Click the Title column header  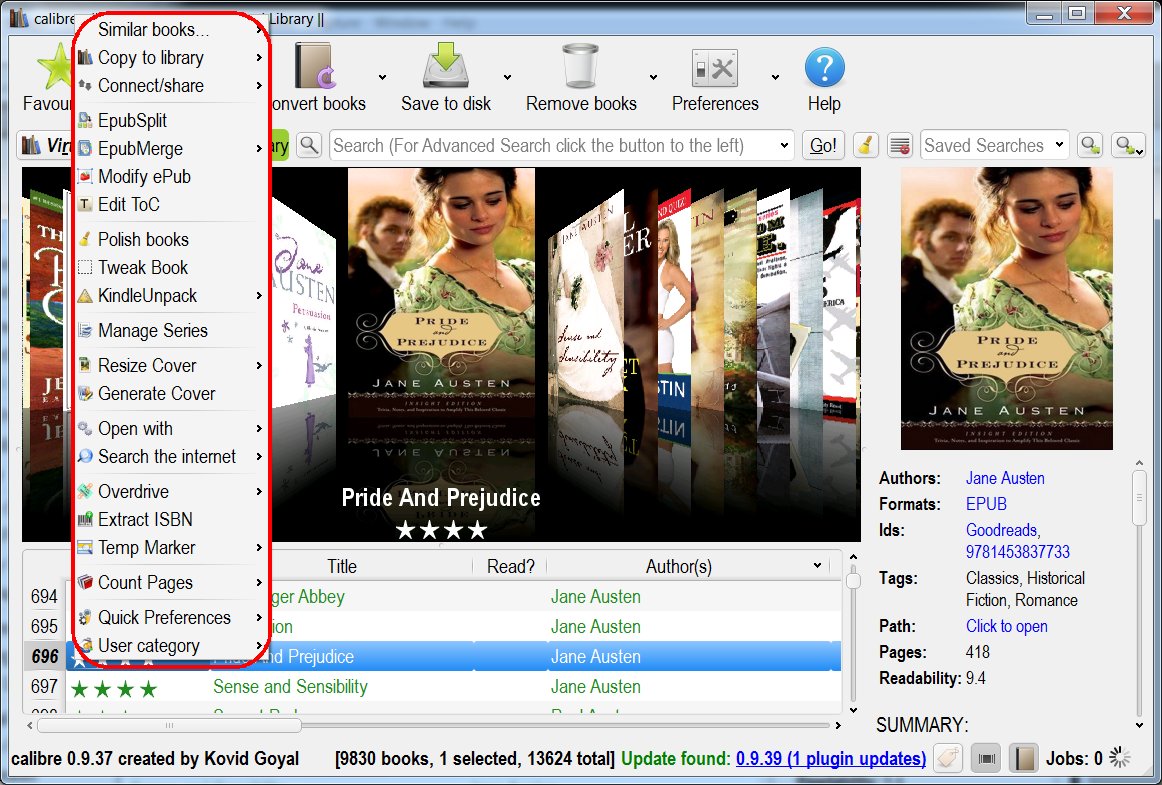(342, 566)
